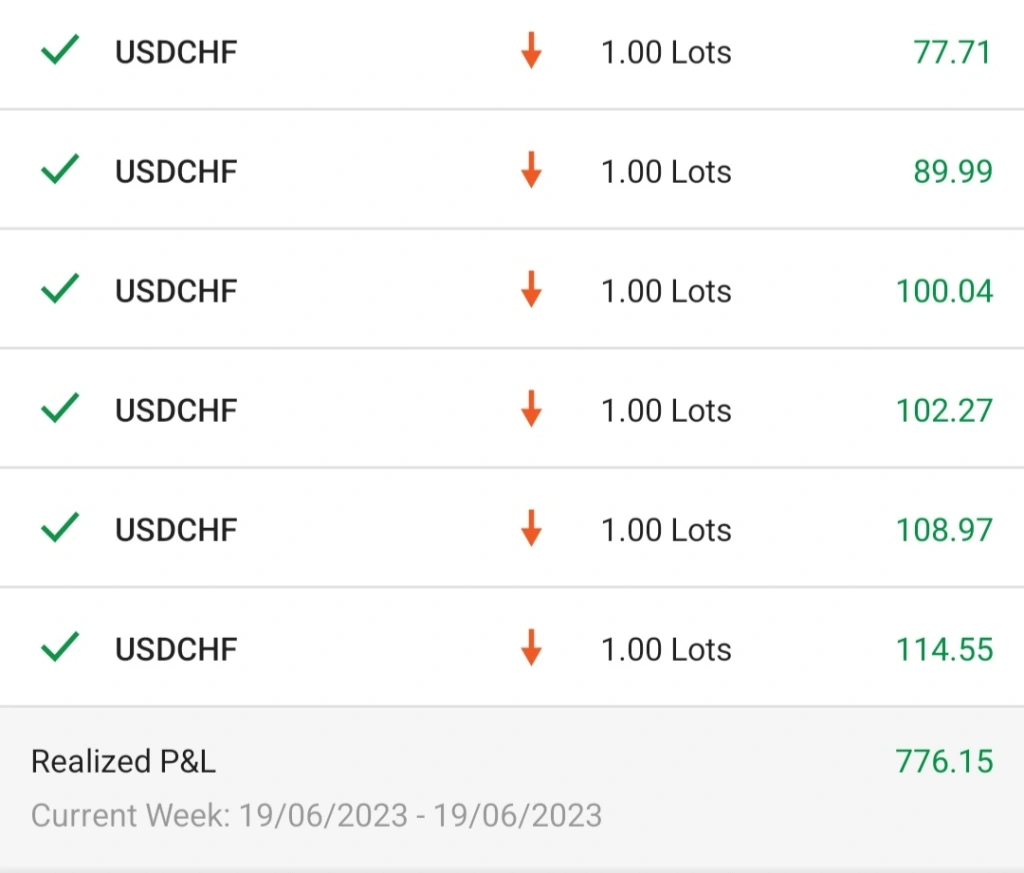Tap sell arrow on 89.99 trade row

click(531, 170)
